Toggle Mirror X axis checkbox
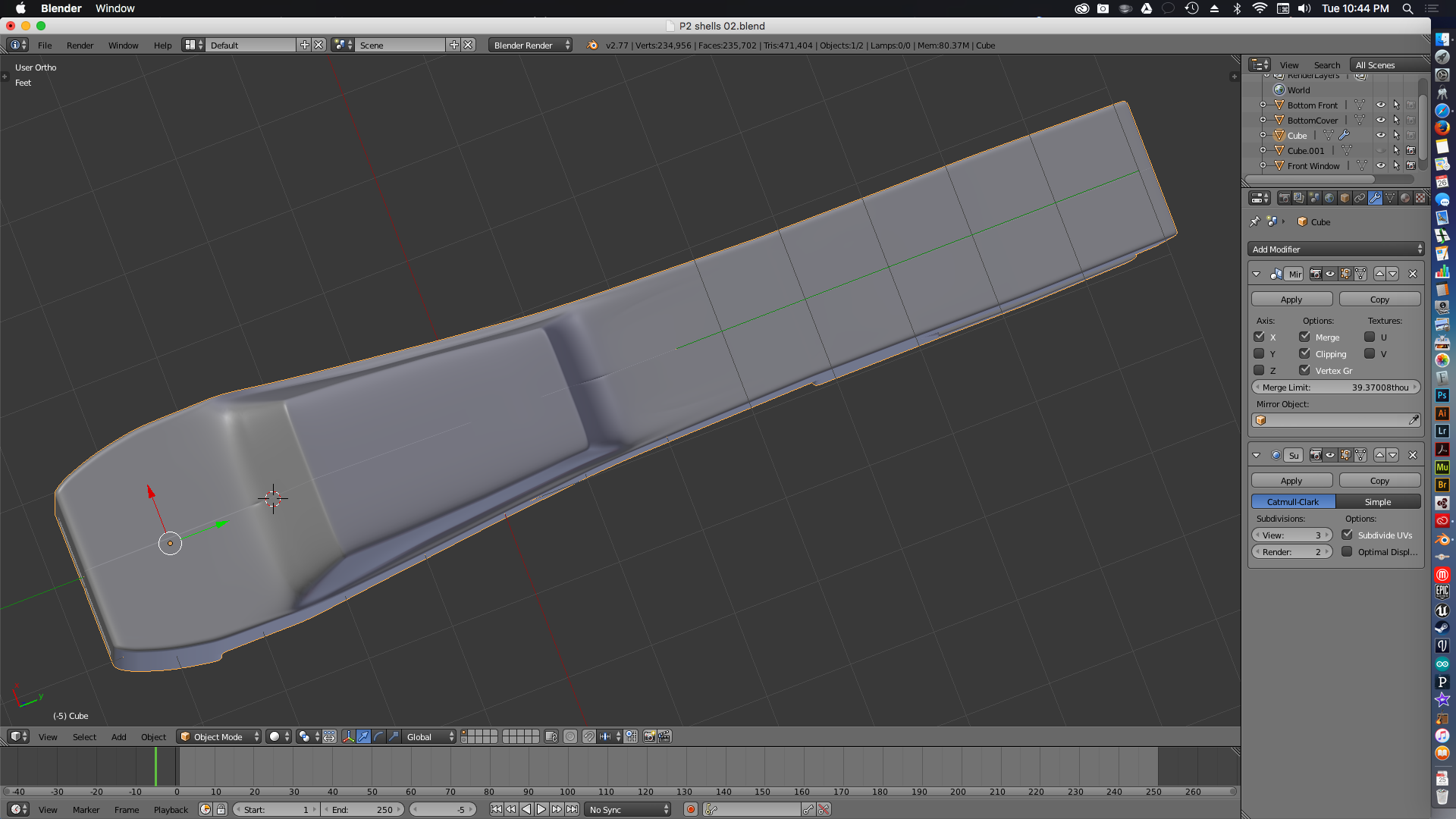The width and height of the screenshot is (1456, 819). click(x=1259, y=337)
